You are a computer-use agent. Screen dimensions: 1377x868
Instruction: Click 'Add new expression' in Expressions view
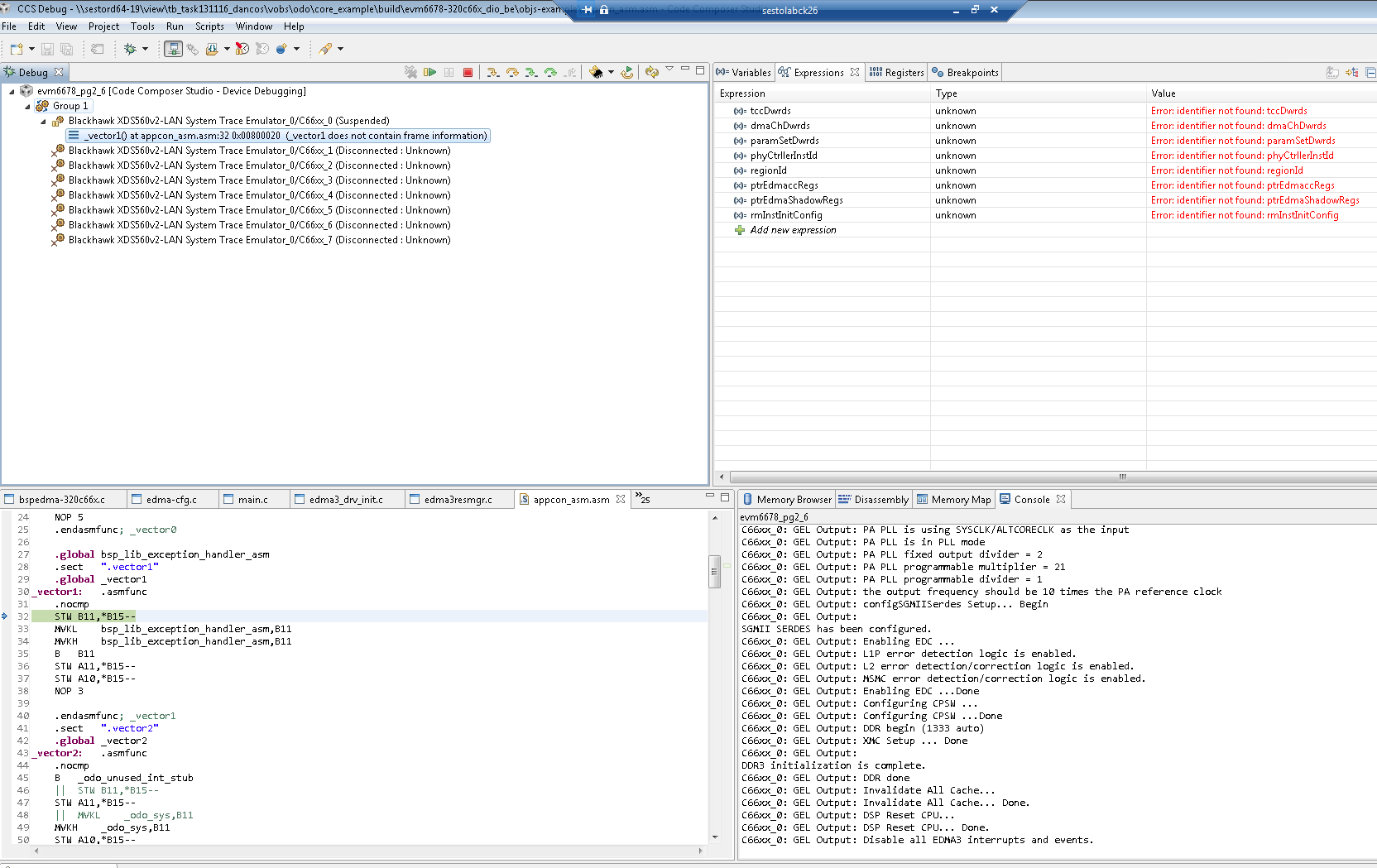pos(793,230)
